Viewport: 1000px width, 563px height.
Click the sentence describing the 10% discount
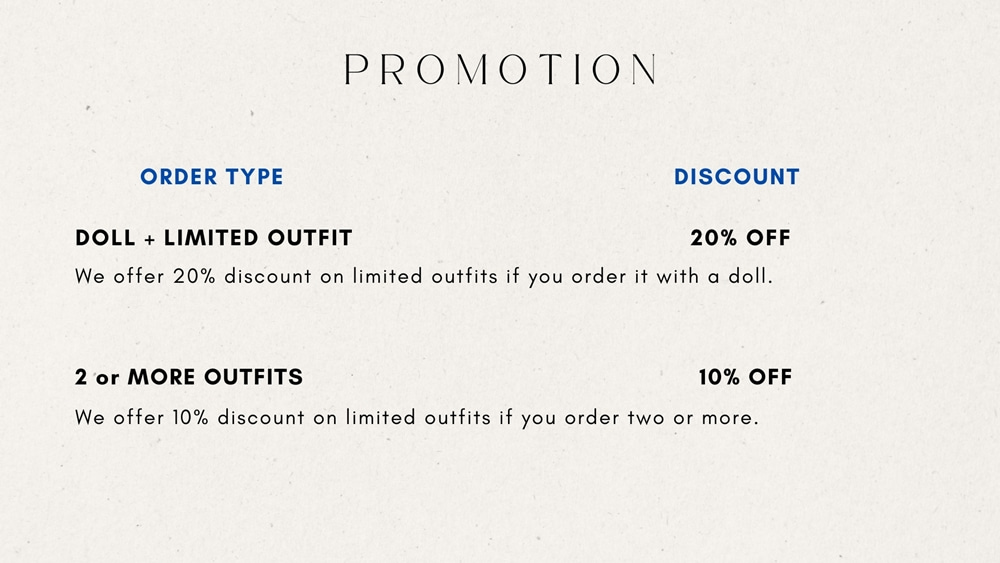pos(417,418)
